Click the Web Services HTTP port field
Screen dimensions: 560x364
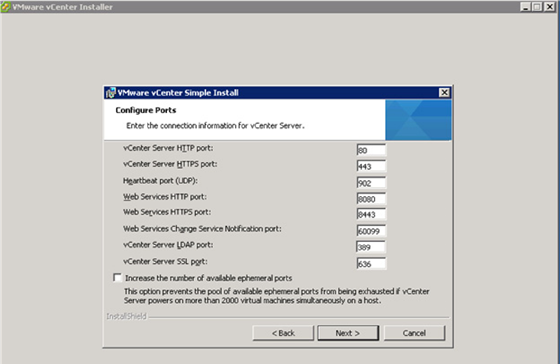coord(371,199)
